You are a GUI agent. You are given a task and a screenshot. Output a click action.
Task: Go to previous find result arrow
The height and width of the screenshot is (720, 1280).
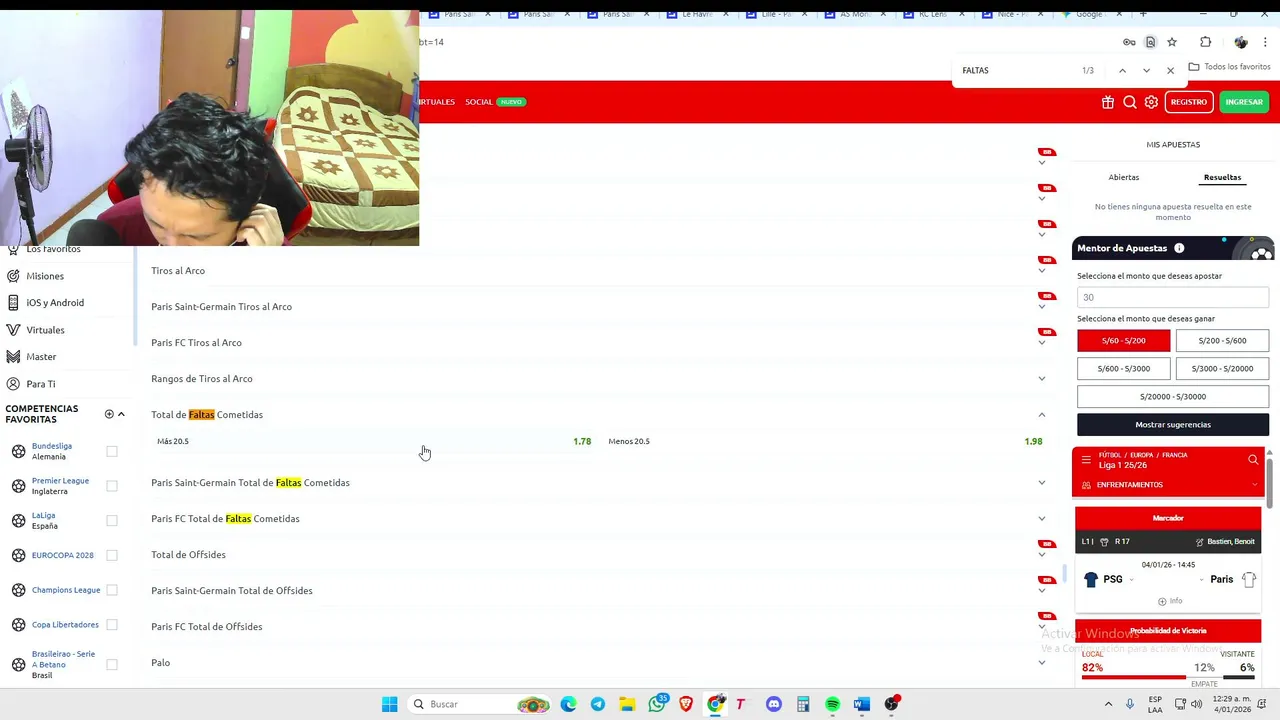tap(1122, 71)
